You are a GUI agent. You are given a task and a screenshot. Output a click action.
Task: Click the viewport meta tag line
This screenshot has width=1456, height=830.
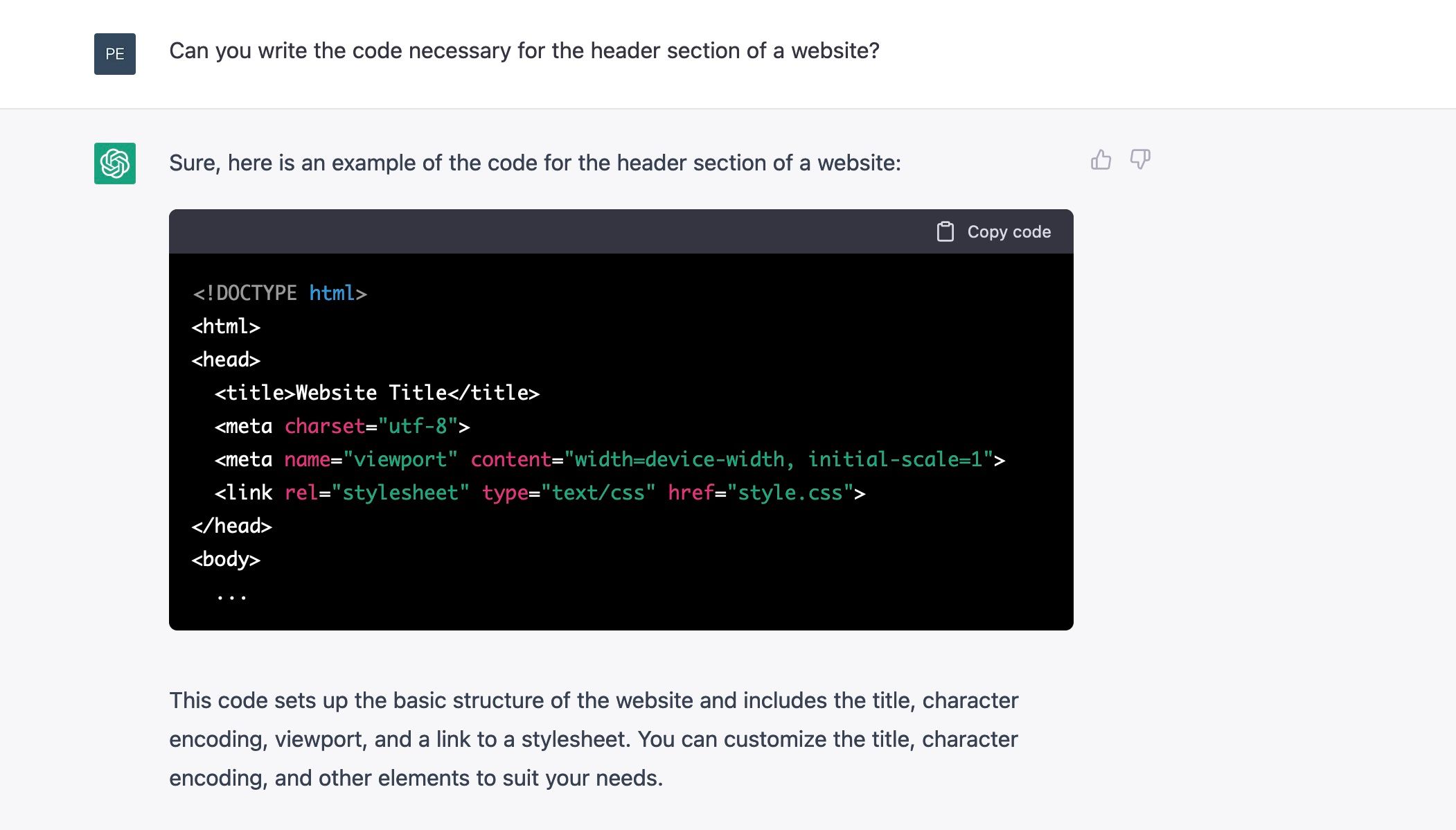(610, 459)
